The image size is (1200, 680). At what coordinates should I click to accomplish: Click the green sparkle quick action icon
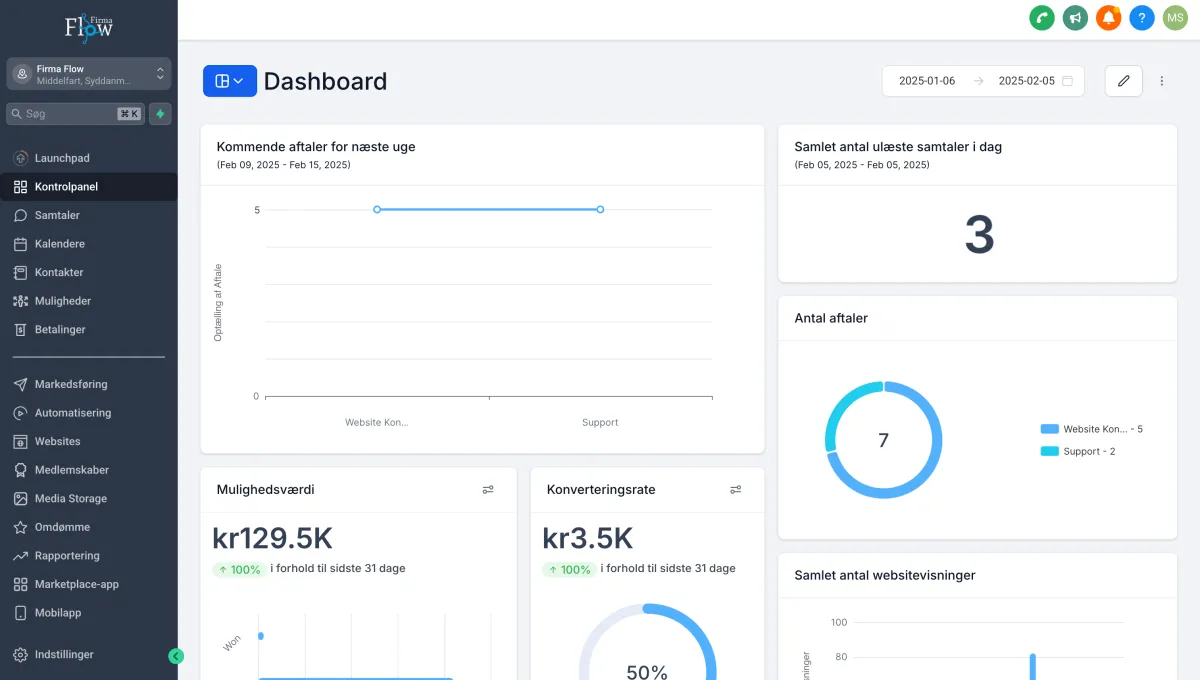(160, 114)
